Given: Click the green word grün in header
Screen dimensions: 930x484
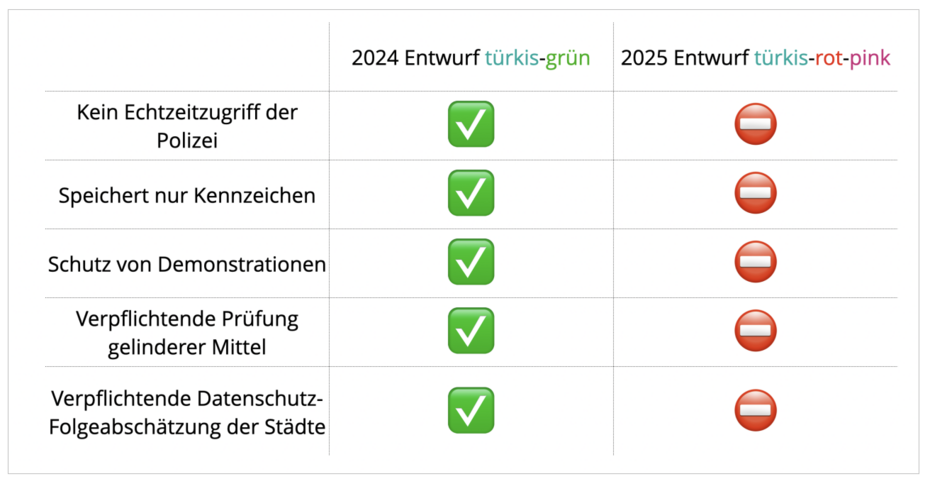Looking at the screenshot, I should (x=567, y=58).
